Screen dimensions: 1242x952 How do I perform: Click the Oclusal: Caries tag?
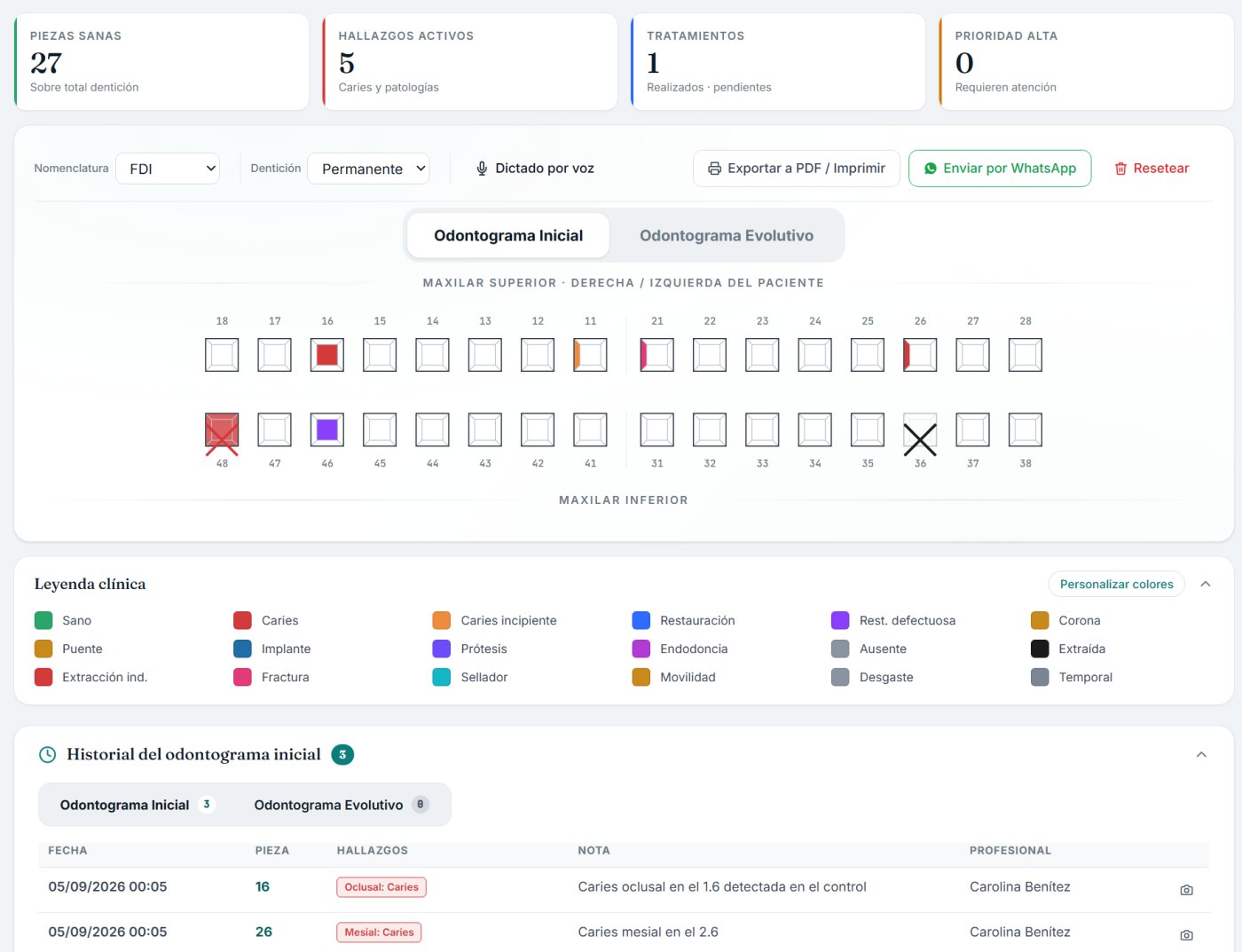(x=381, y=887)
